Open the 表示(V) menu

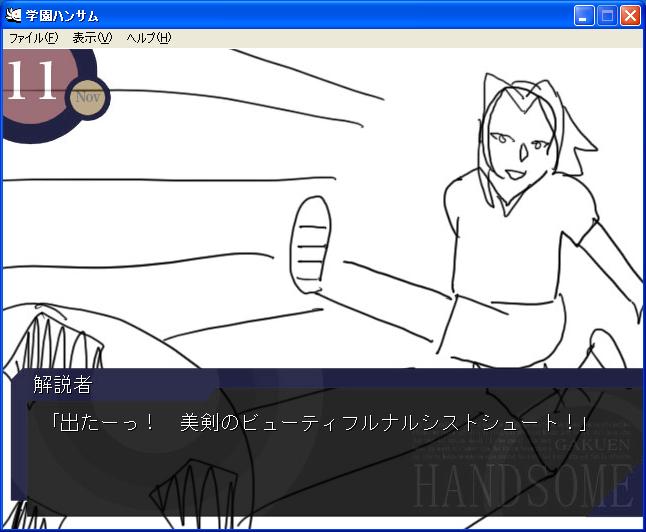[x=92, y=38]
